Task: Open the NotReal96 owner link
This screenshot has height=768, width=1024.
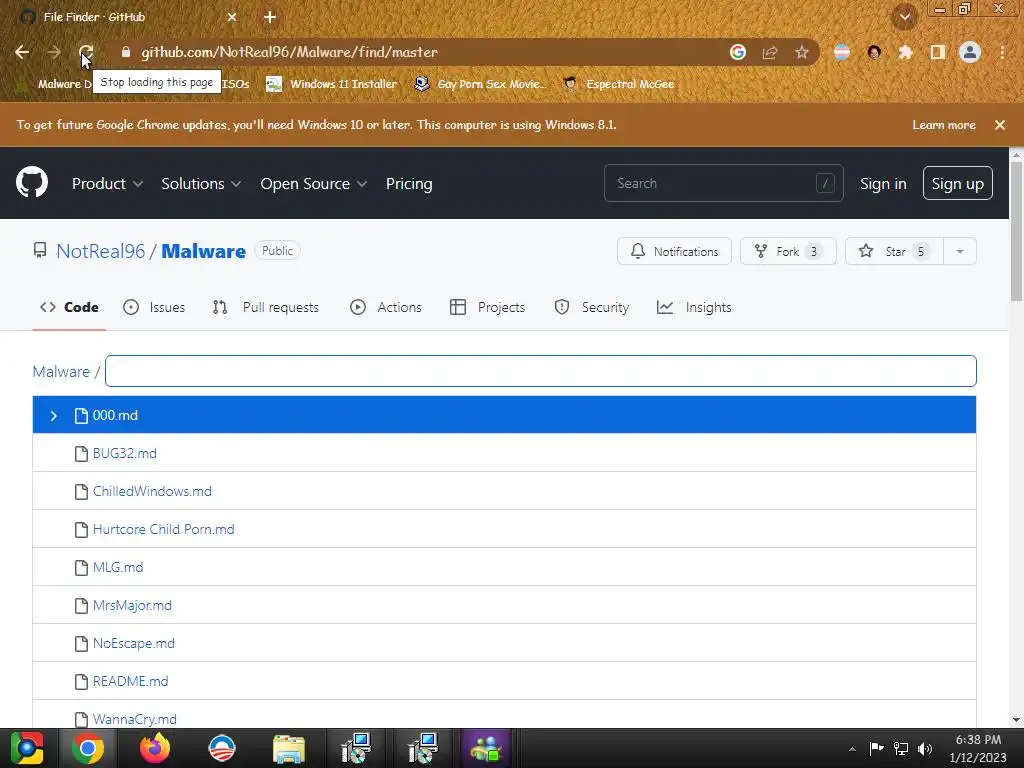Action: (101, 251)
